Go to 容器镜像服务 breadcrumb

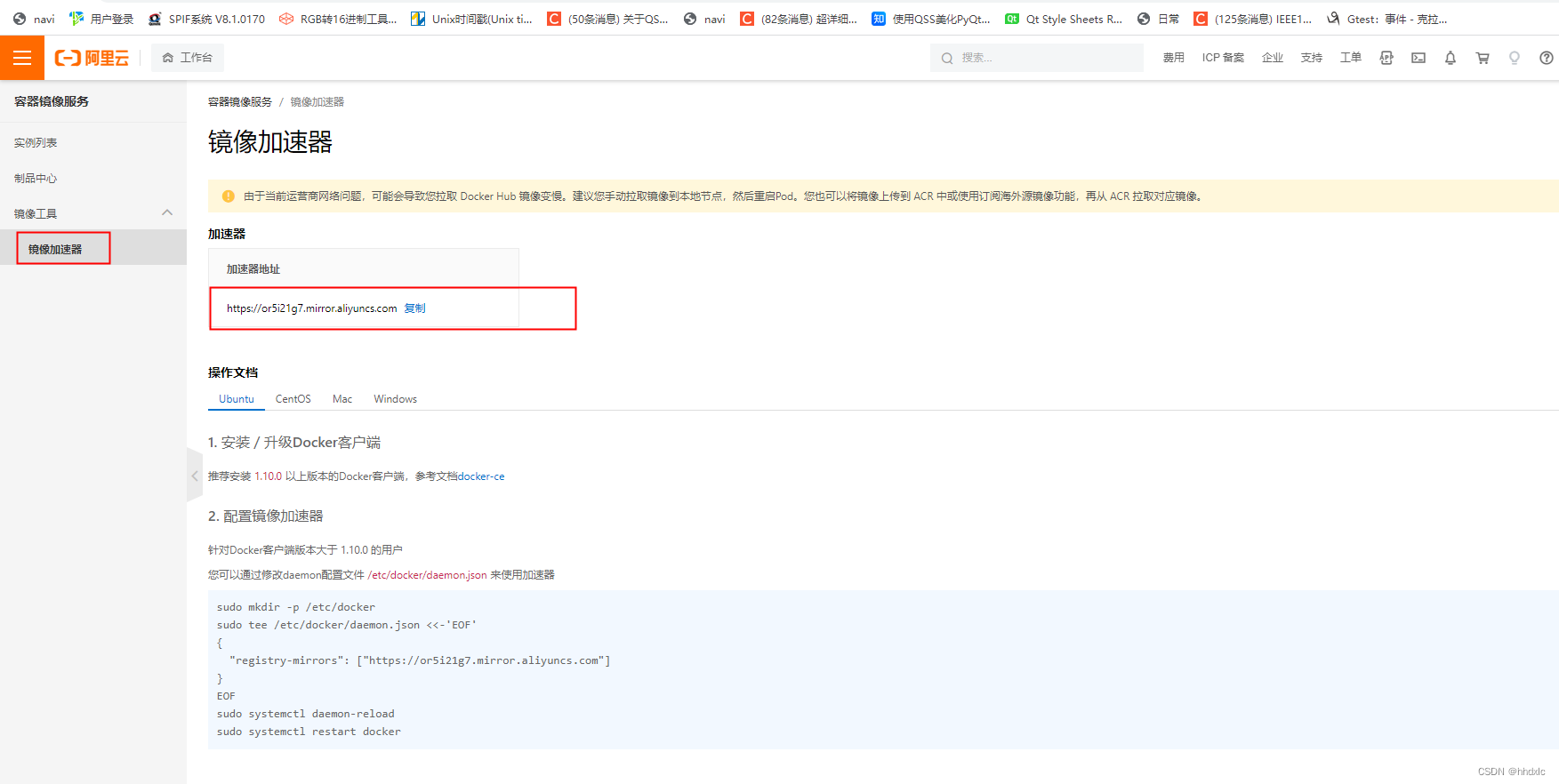coord(240,102)
